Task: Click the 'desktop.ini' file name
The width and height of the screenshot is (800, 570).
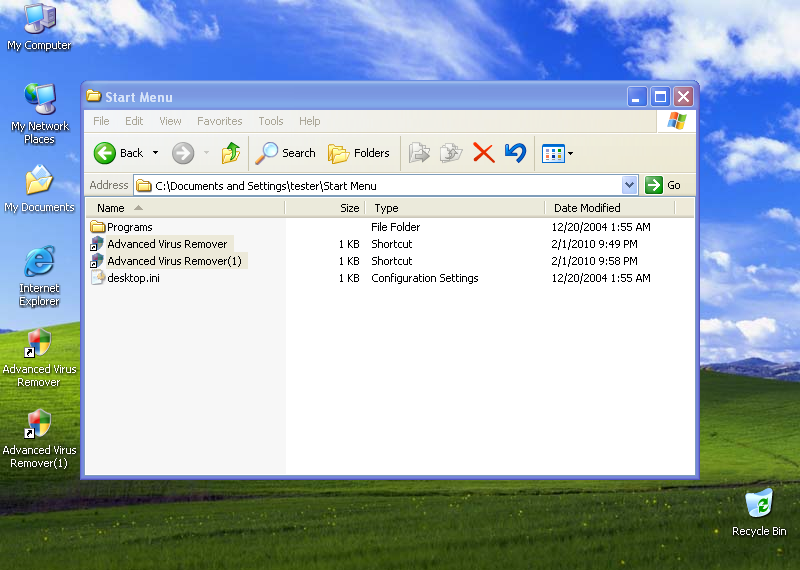Action: tap(134, 278)
